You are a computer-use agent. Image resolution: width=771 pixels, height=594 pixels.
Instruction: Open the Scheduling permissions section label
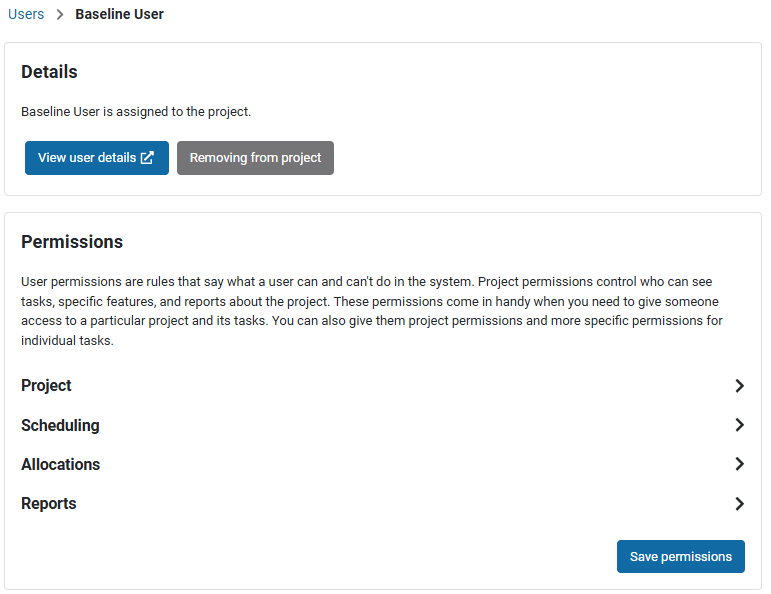(60, 425)
